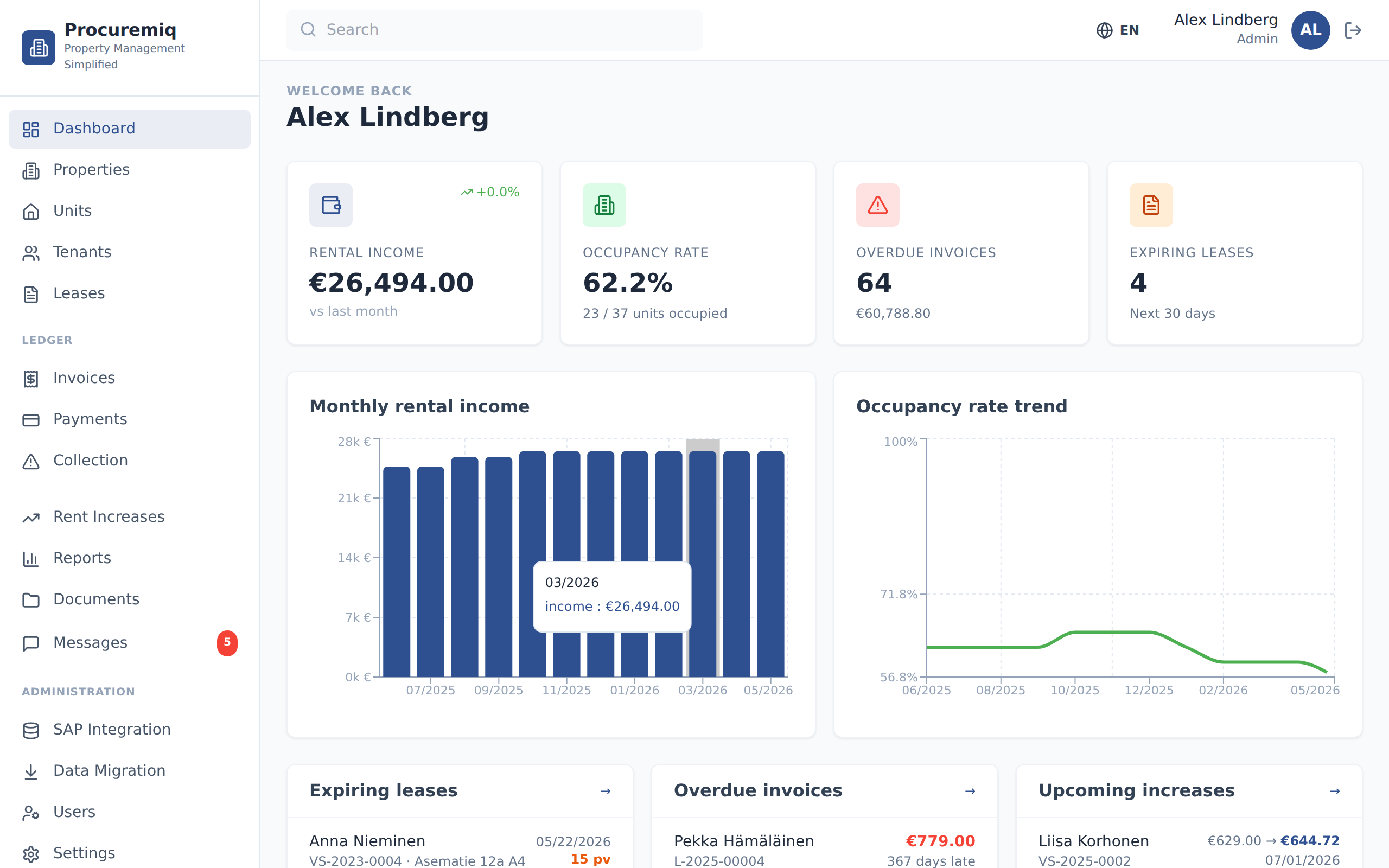Follow the Upcoming increases arrow link
1389x868 pixels.
[1335, 791]
